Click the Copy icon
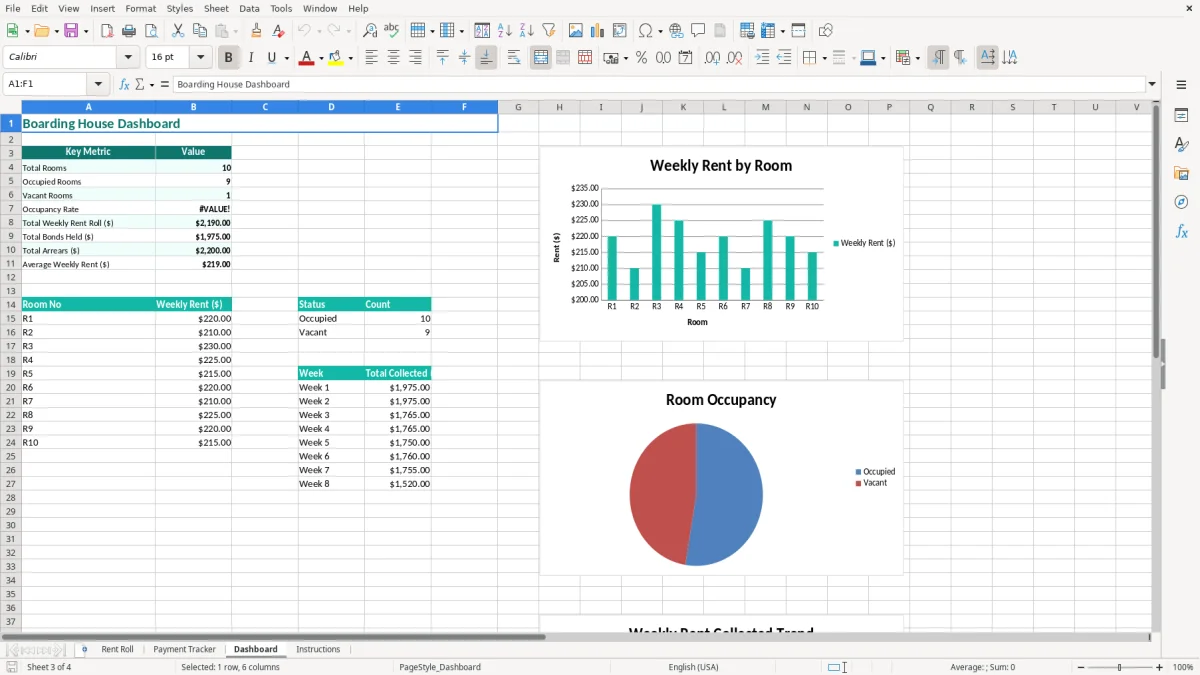The height and width of the screenshot is (675, 1200). pyautogui.click(x=200, y=31)
